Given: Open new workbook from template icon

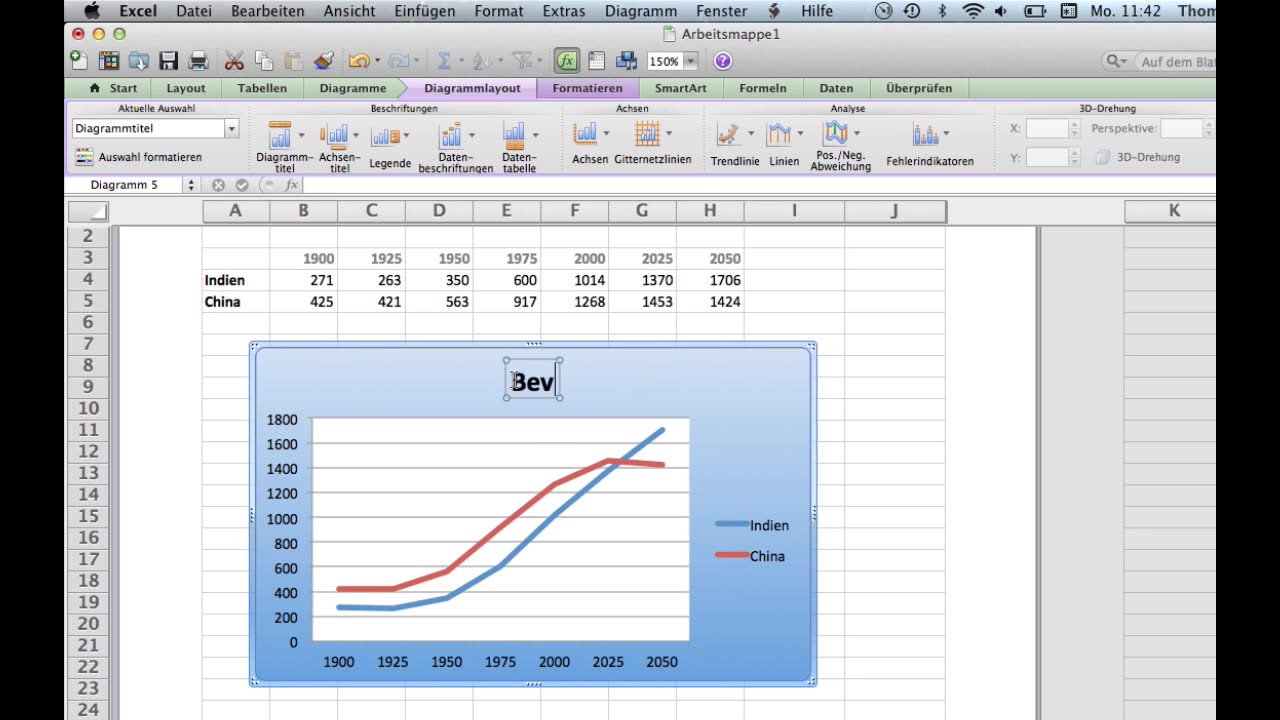Looking at the screenshot, I should pyautogui.click(x=109, y=61).
